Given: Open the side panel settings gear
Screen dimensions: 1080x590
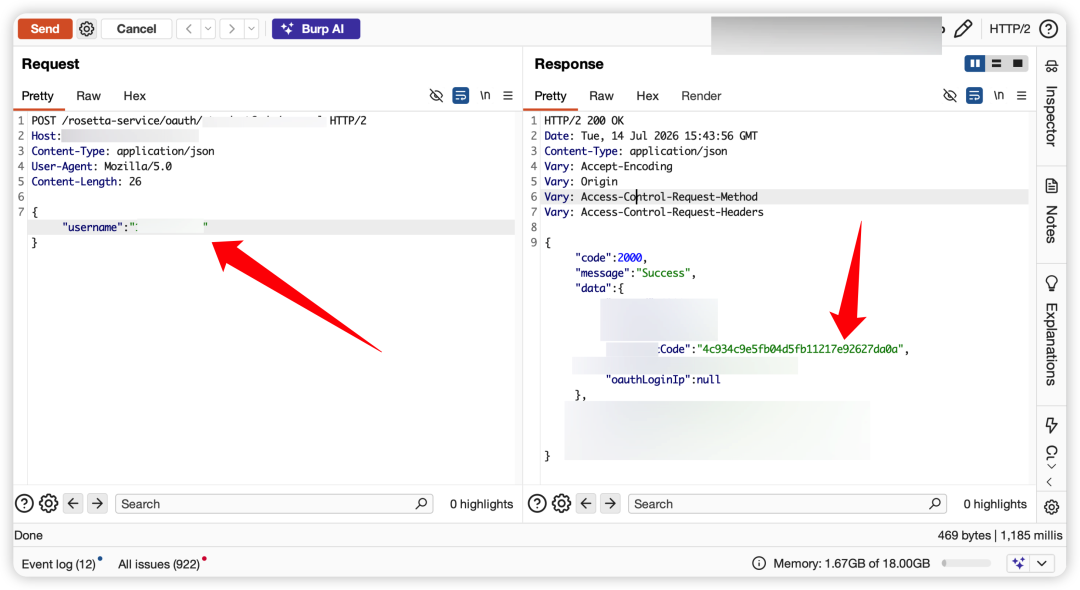Looking at the screenshot, I should tap(1051, 507).
